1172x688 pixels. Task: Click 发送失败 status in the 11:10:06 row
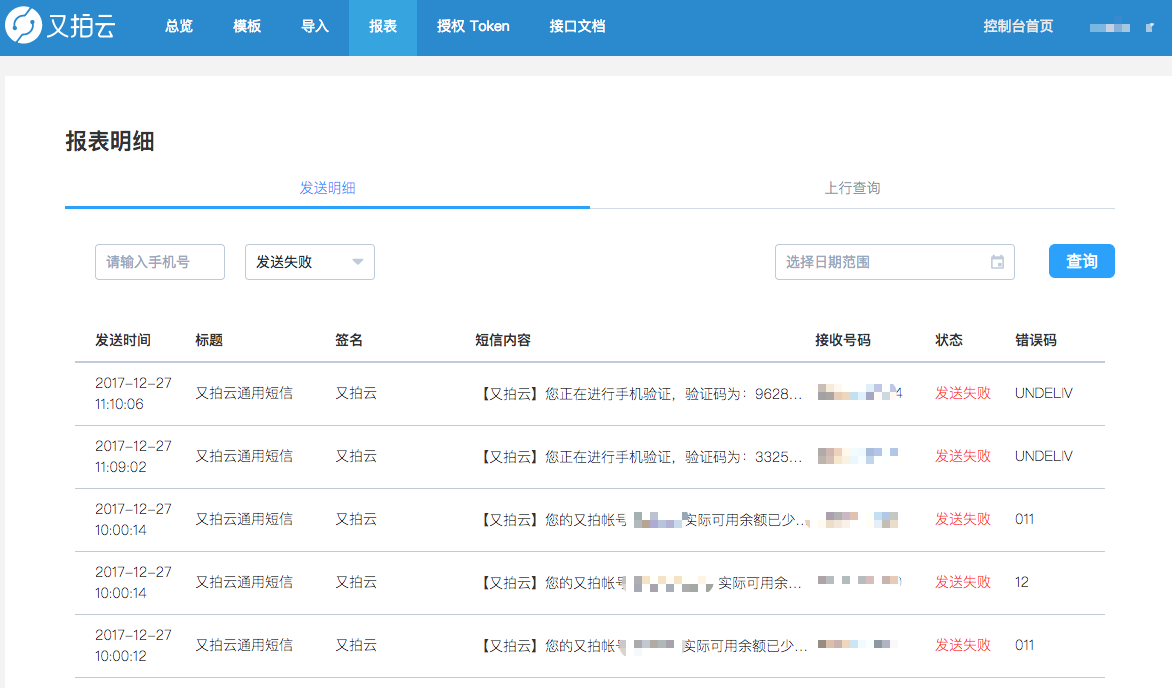[963, 393]
